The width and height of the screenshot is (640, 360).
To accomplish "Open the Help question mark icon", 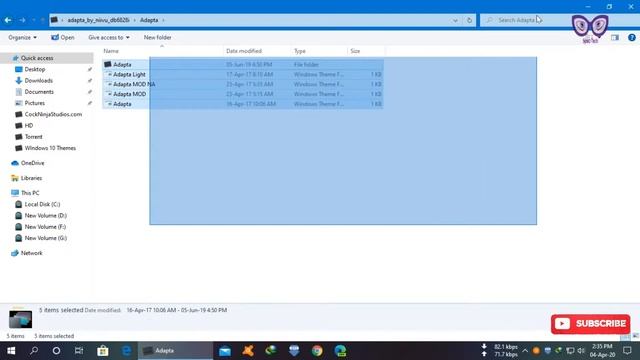I will (x=632, y=38).
